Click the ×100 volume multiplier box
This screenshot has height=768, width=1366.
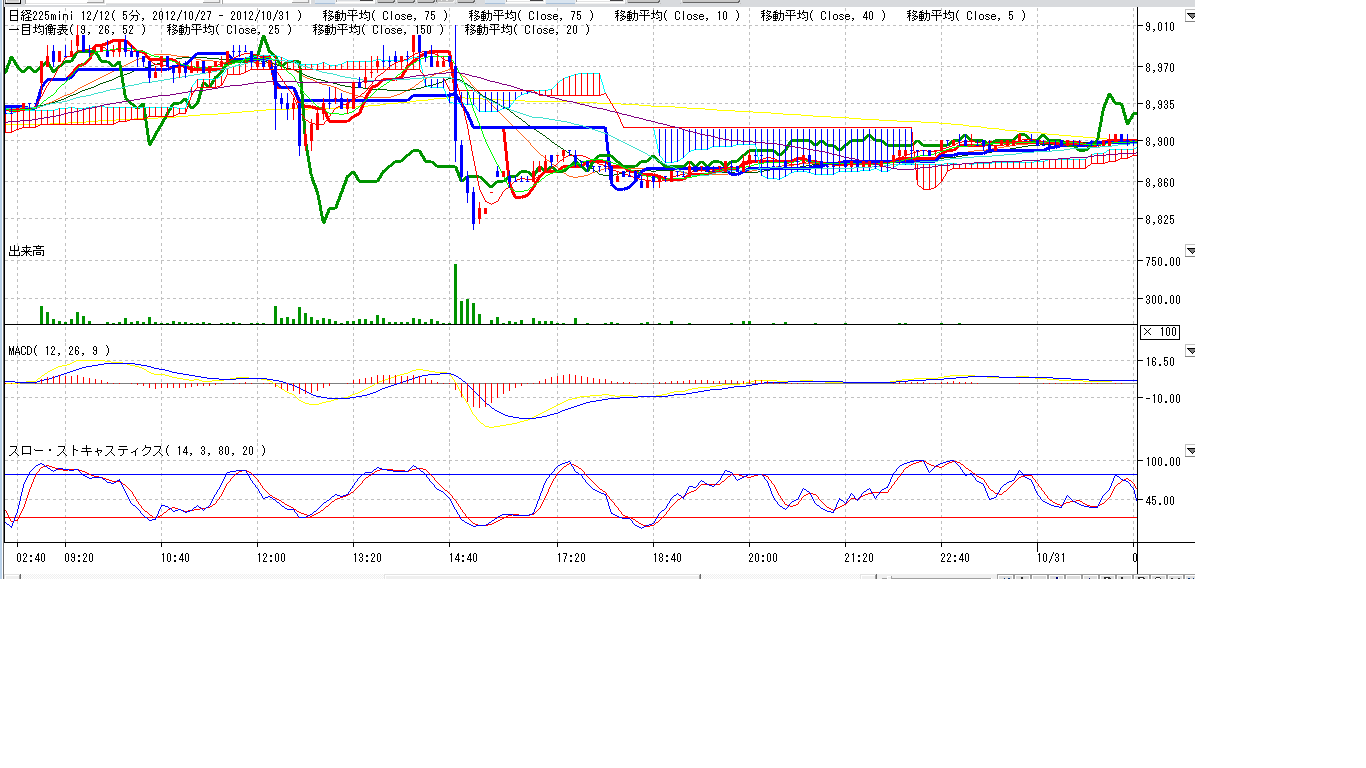tap(1160, 332)
